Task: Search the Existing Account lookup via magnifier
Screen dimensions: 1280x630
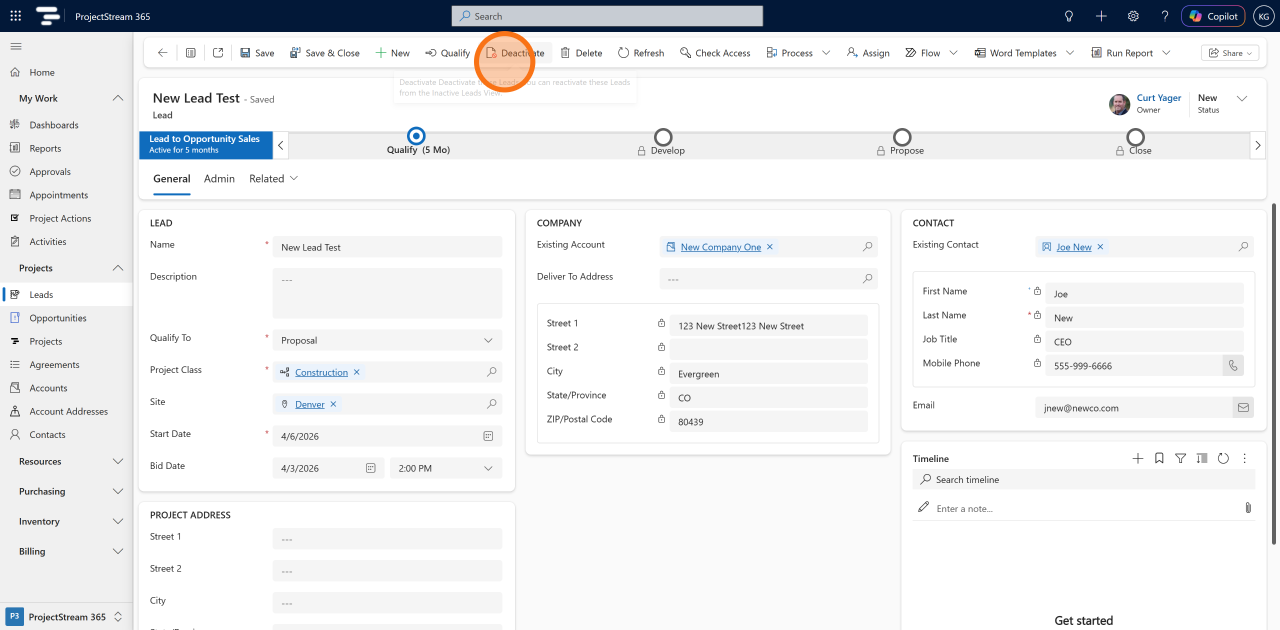Action: coord(868,246)
